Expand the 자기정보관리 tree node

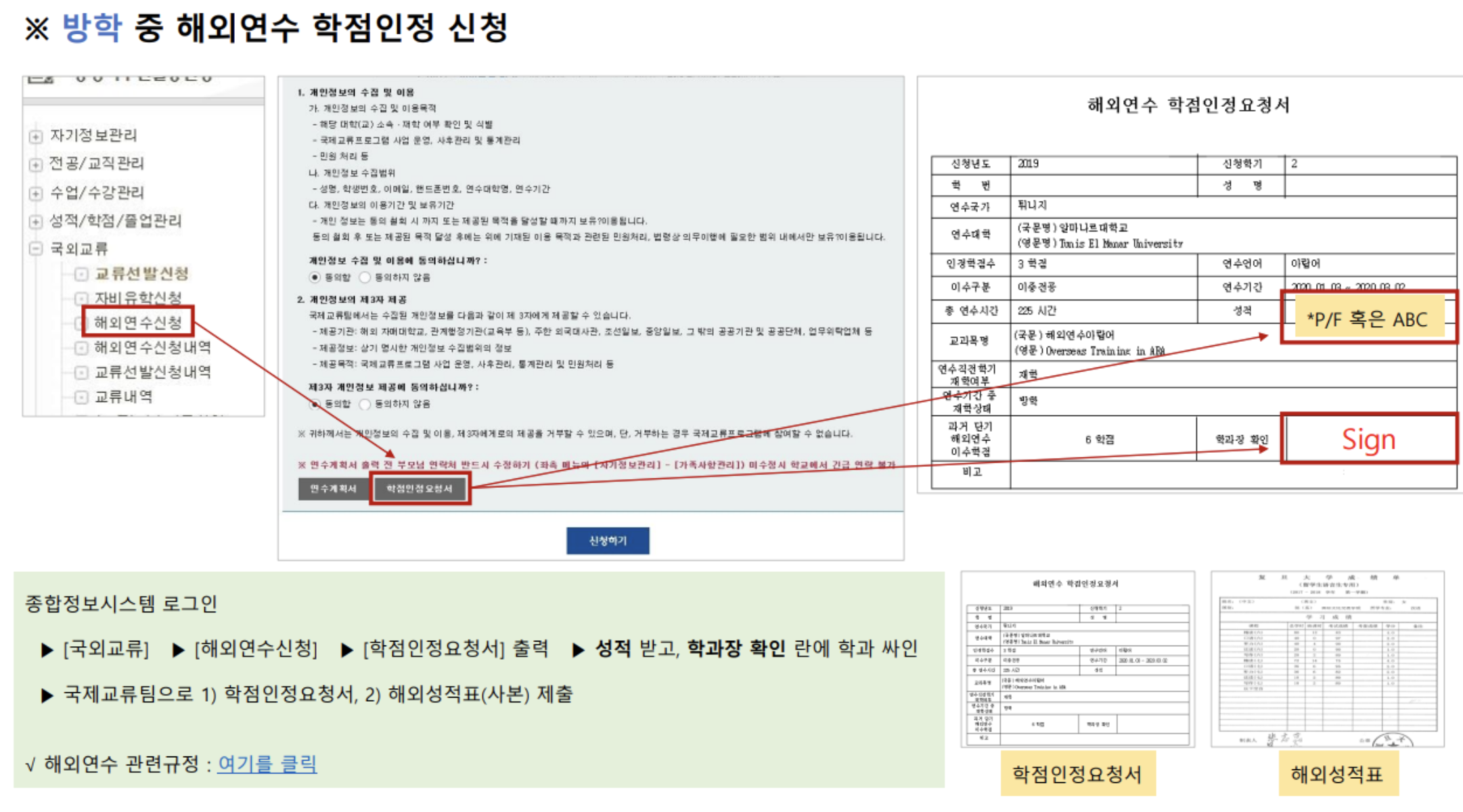tap(35, 137)
